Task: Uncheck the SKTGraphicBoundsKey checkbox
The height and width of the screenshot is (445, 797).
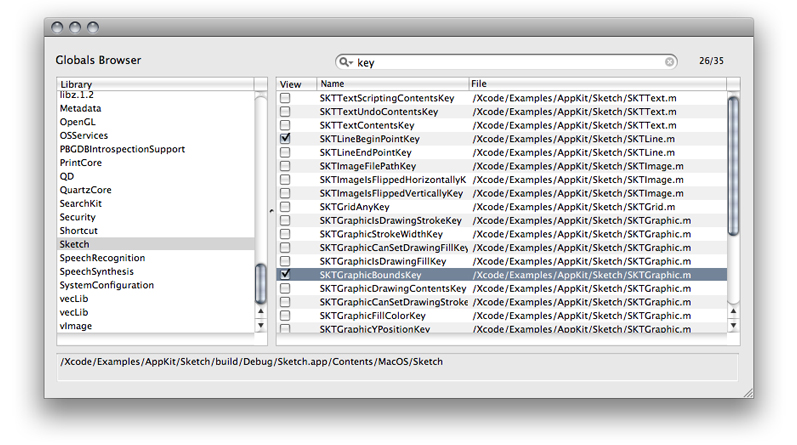Action: coord(286,274)
